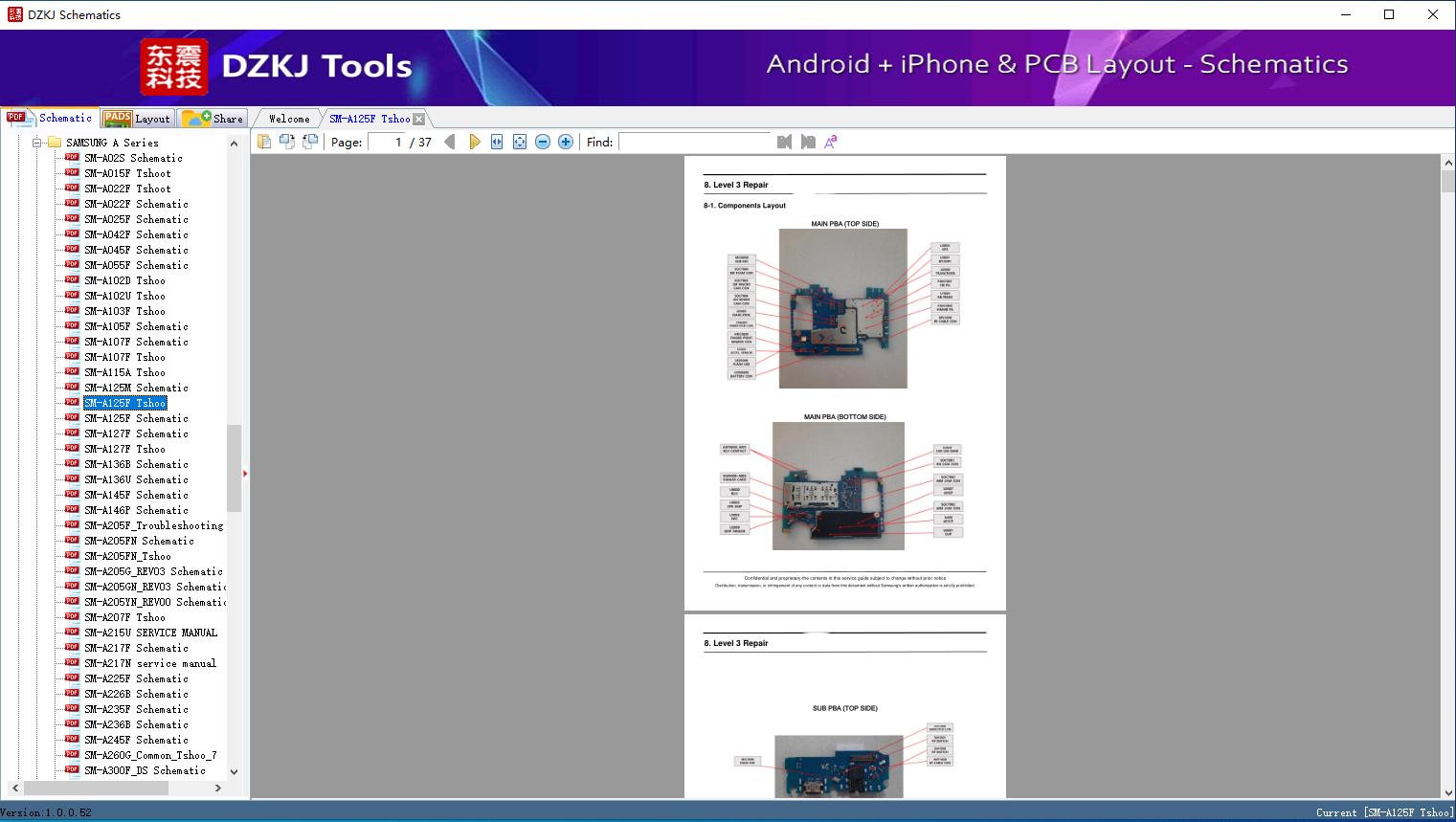Click the copy document toolbar icon

point(263,142)
